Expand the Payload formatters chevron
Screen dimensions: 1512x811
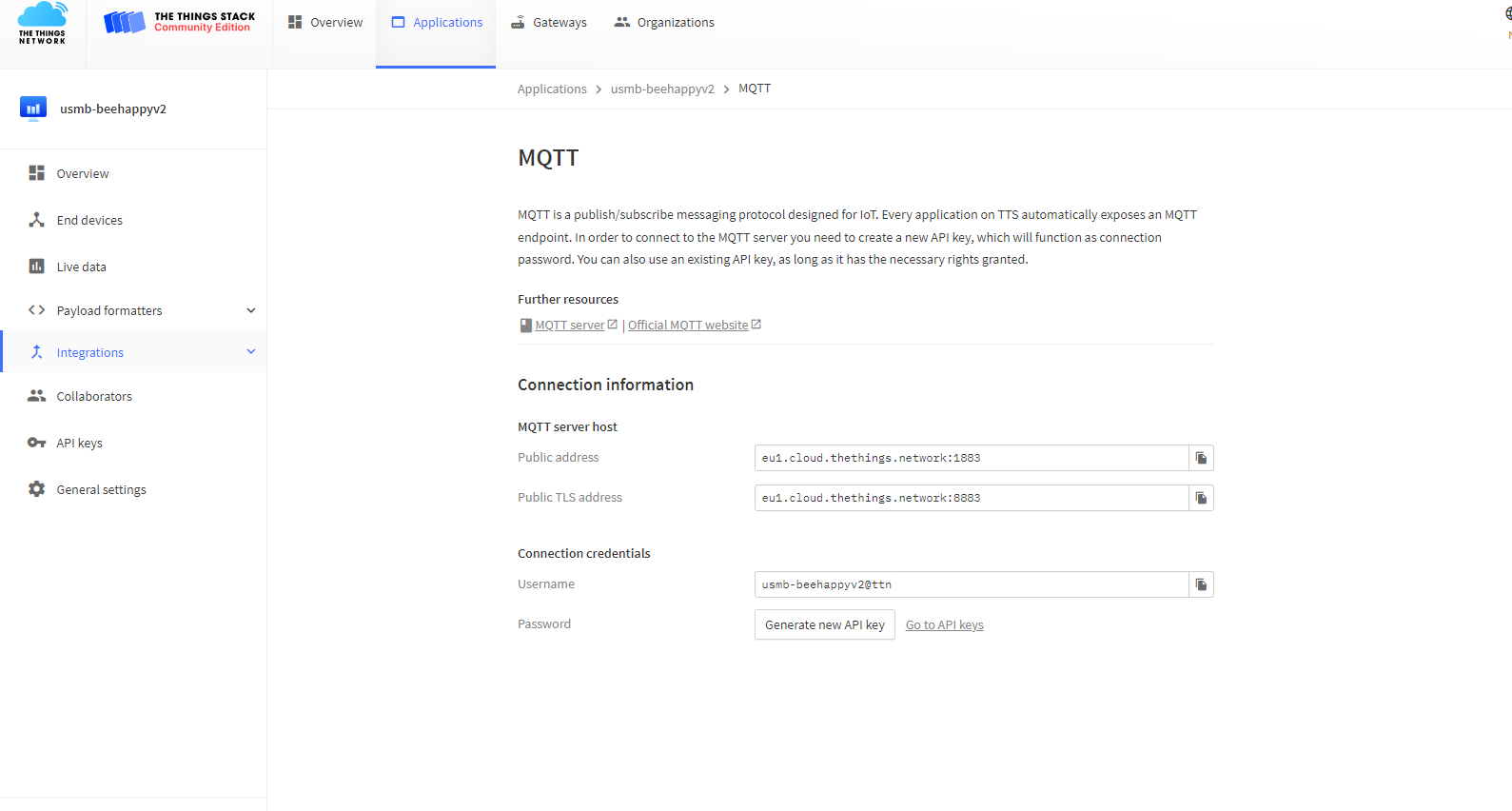pos(251,310)
